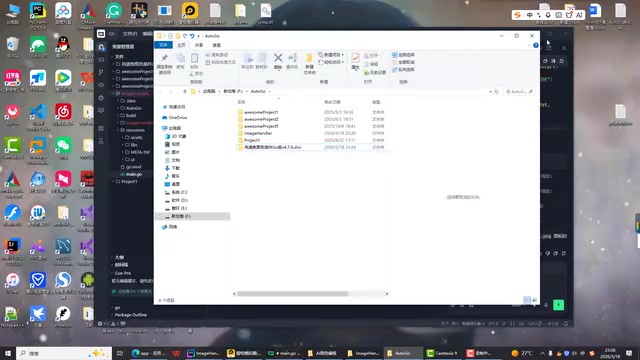The height and width of the screenshot is (360, 640).
Task: Open the address bar history dropdown
Action: click(490, 91)
